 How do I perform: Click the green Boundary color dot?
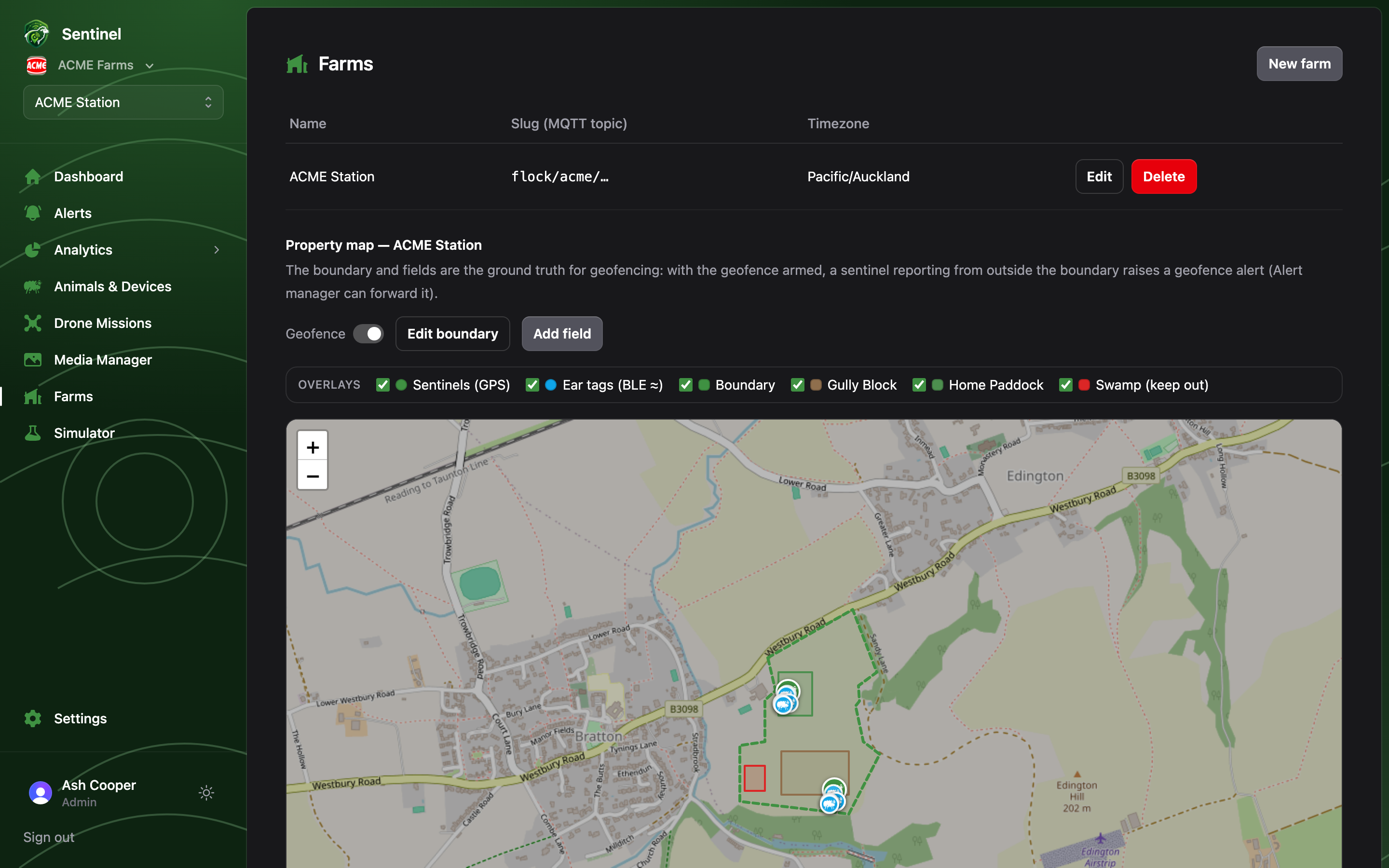(x=704, y=385)
